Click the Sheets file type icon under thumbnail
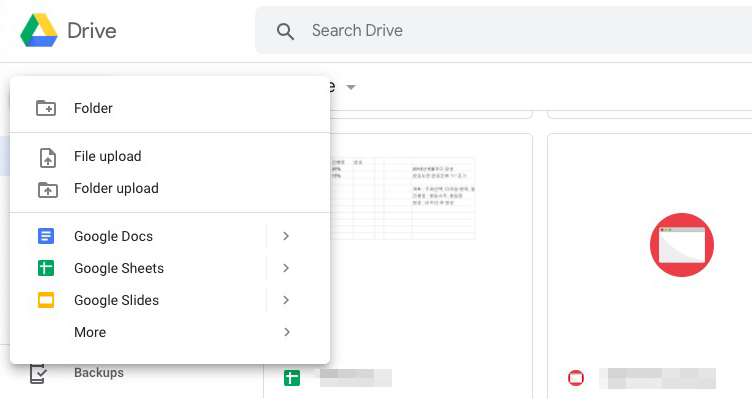752x398 pixels. coord(292,378)
